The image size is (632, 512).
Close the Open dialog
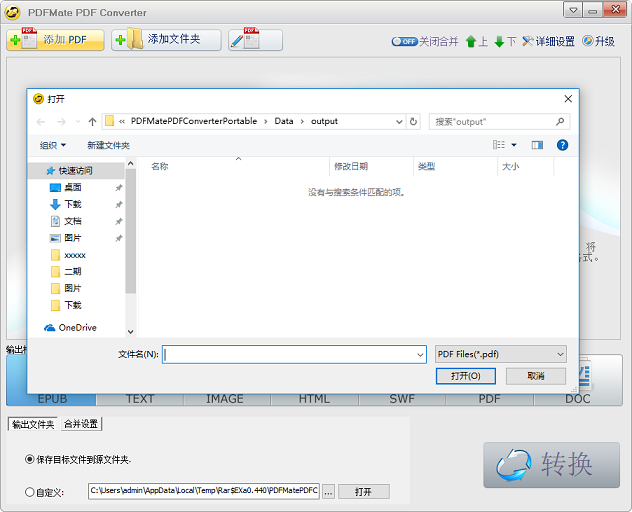(568, 99)
